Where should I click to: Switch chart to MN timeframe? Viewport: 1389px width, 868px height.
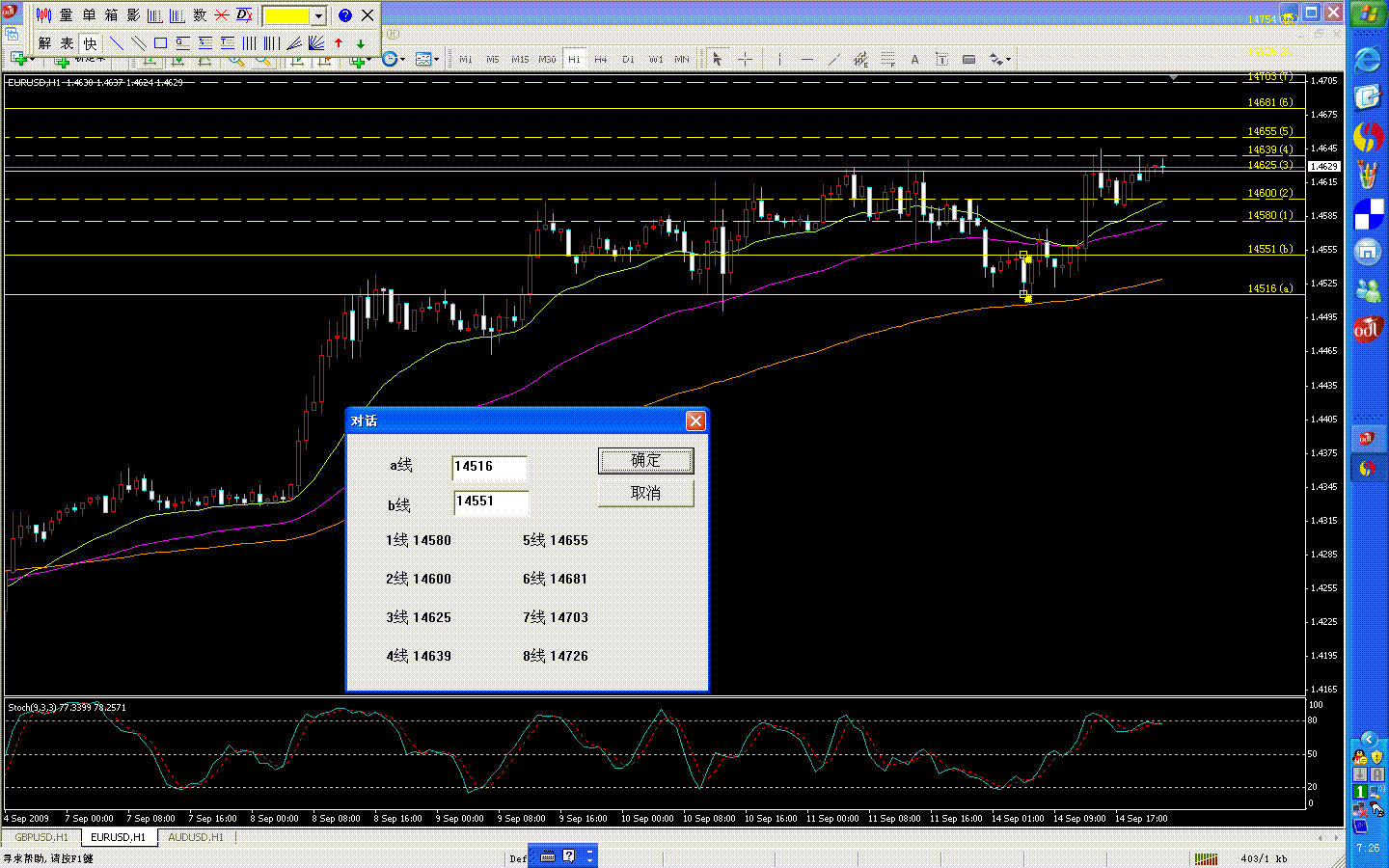[682, 60]
